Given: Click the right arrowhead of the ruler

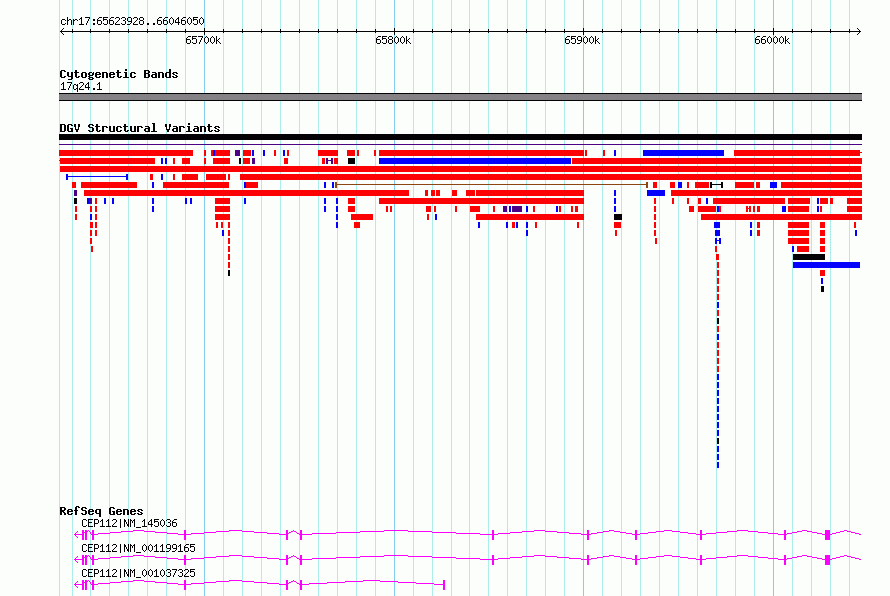Looking at the screenshot, I should coord(859,31).
